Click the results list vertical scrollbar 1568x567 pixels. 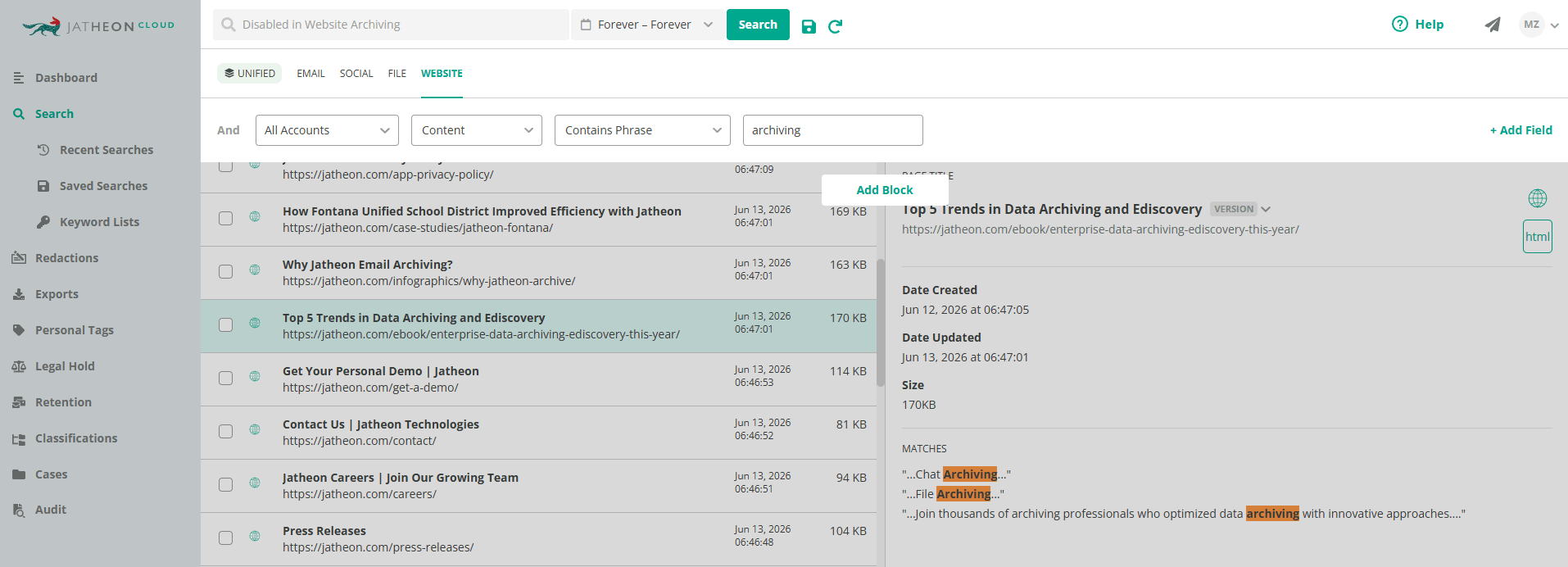(x=881, y=323)
